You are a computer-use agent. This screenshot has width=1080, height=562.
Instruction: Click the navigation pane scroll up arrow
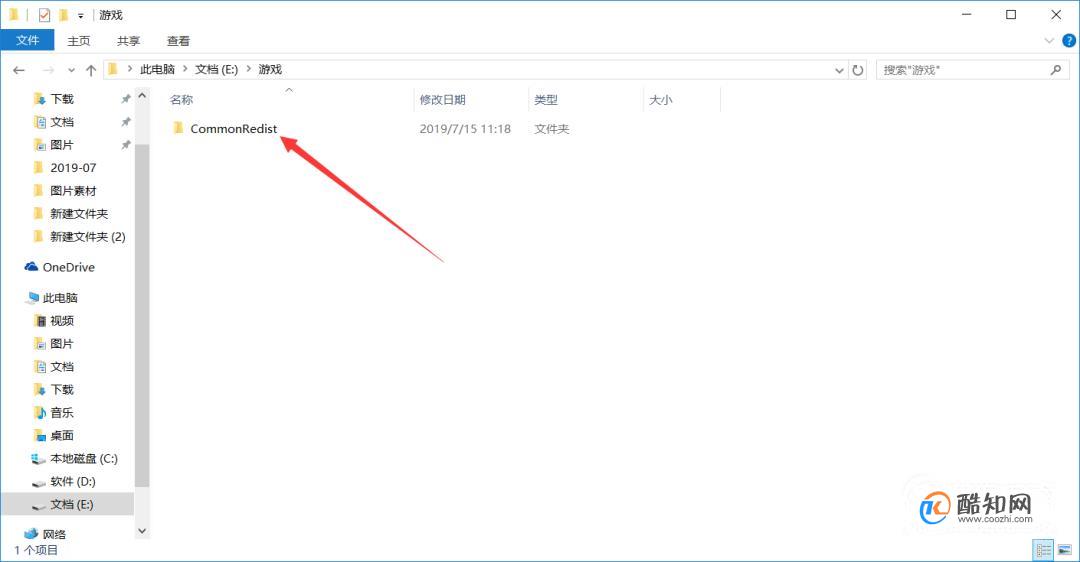click(x=142, y=96)
